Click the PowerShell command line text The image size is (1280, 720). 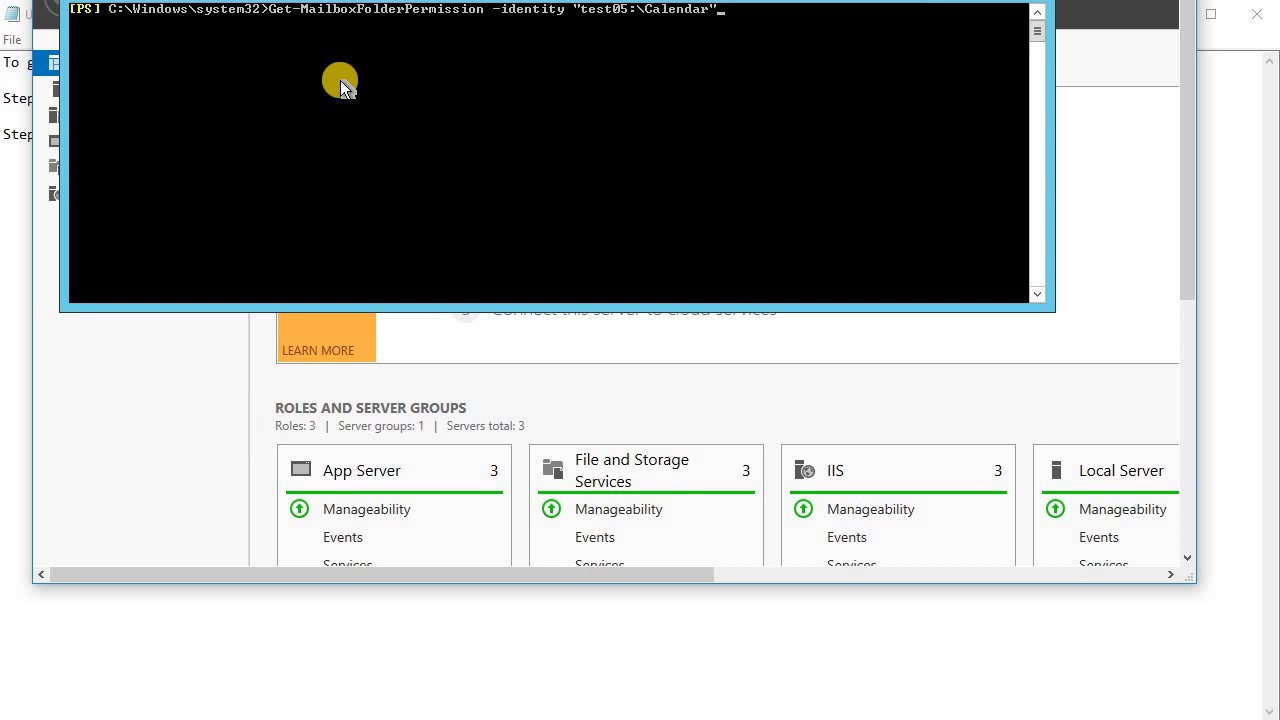click(x=396, y=9)
